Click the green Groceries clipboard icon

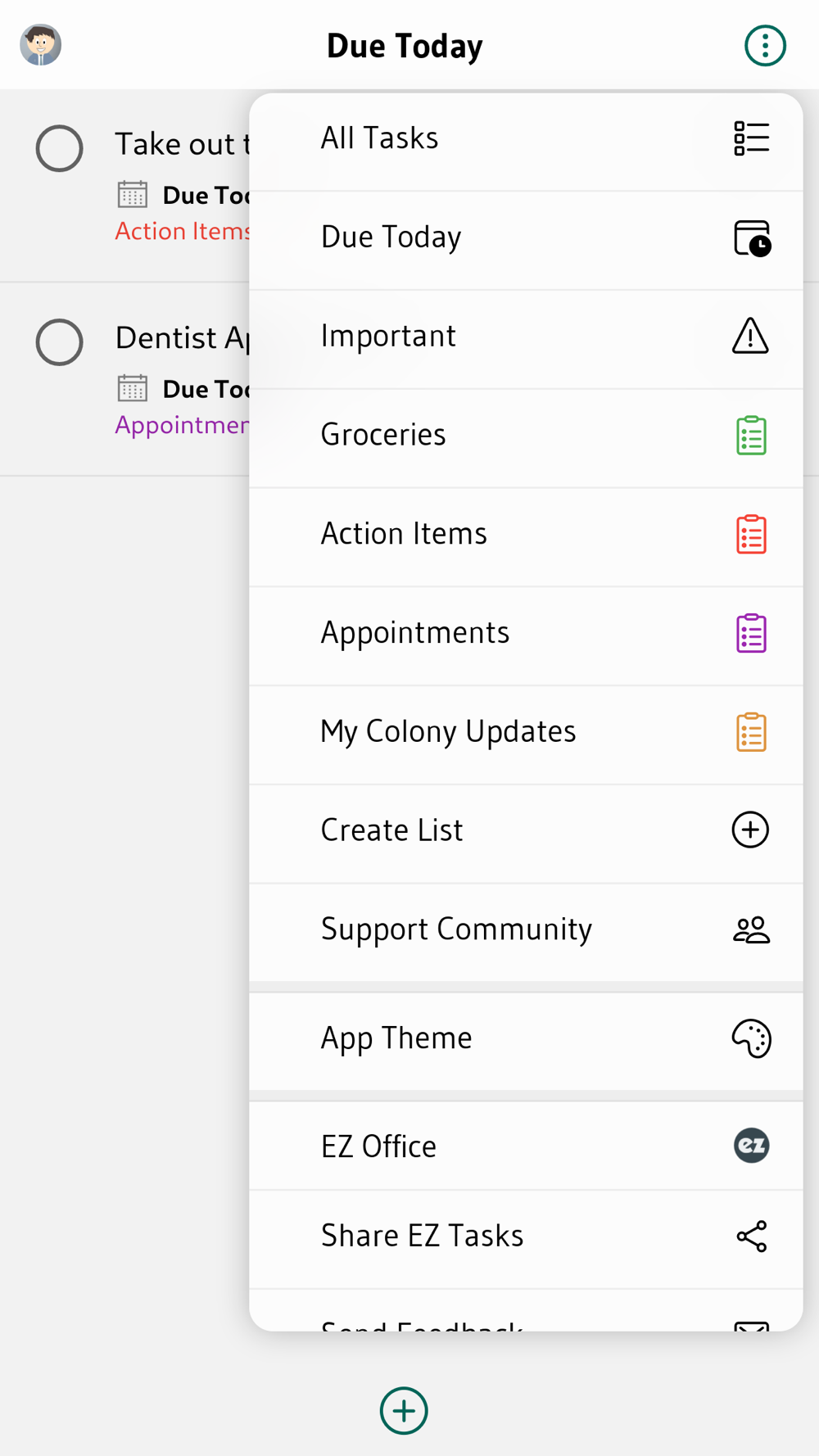point(750,436)
